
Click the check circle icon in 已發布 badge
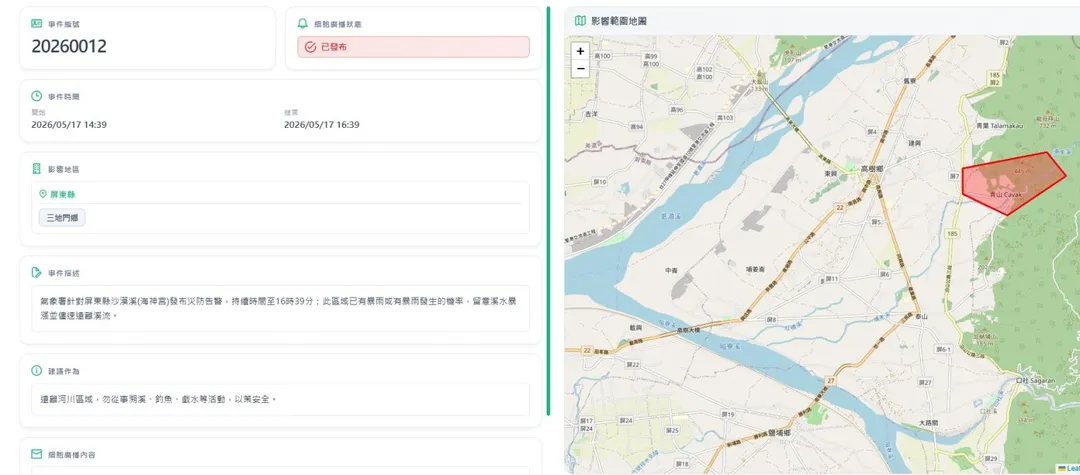(310, 47)
